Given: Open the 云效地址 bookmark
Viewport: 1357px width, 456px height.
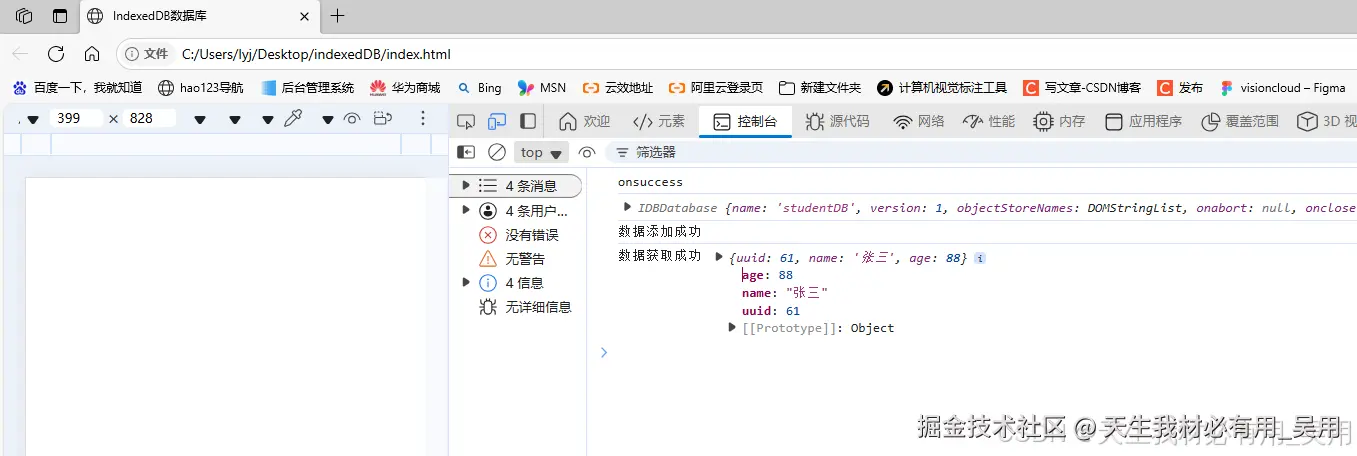Looking at the screenshot, I should point(618,88).
